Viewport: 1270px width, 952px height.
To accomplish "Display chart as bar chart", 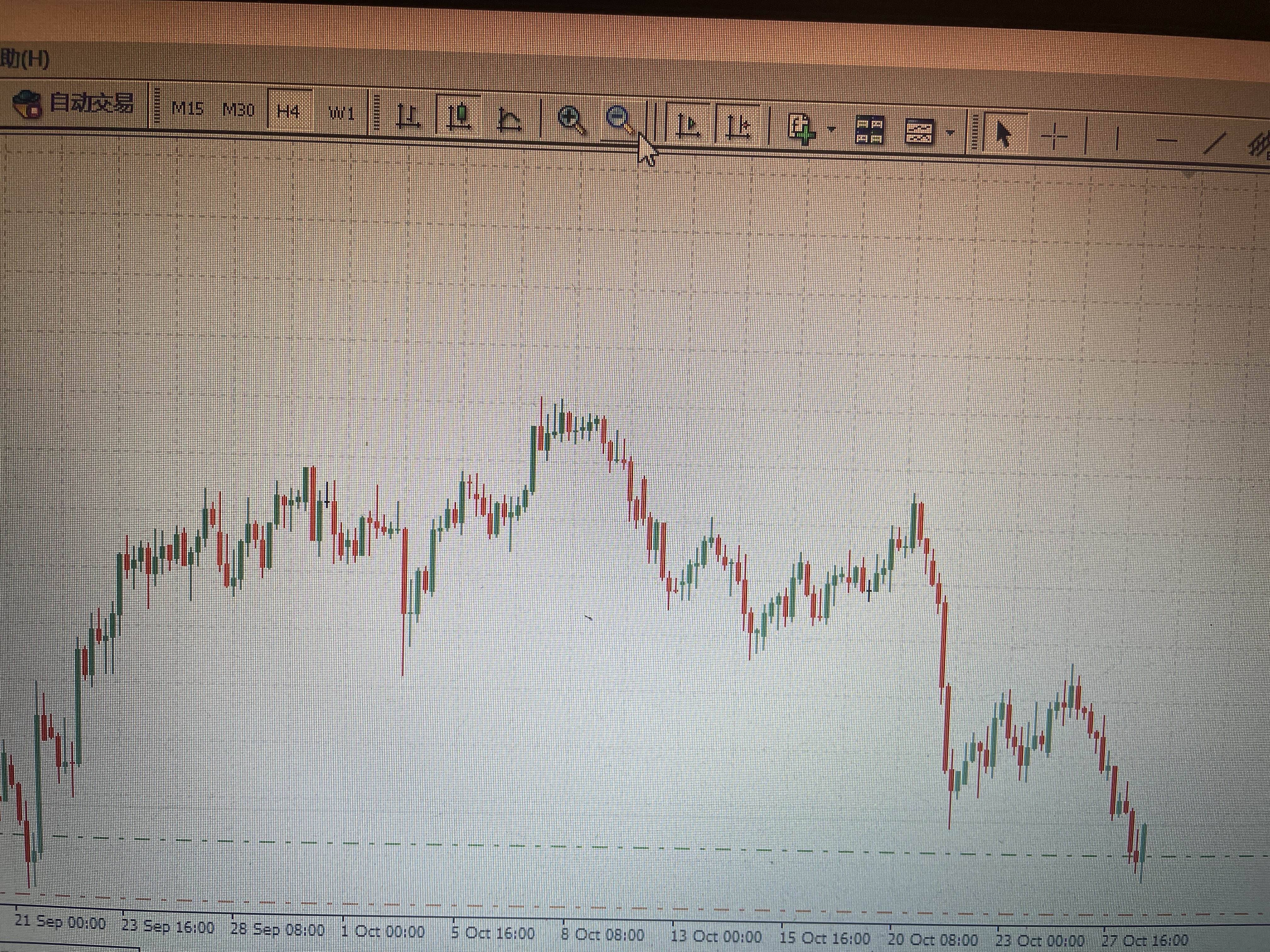I will point(408,116).
